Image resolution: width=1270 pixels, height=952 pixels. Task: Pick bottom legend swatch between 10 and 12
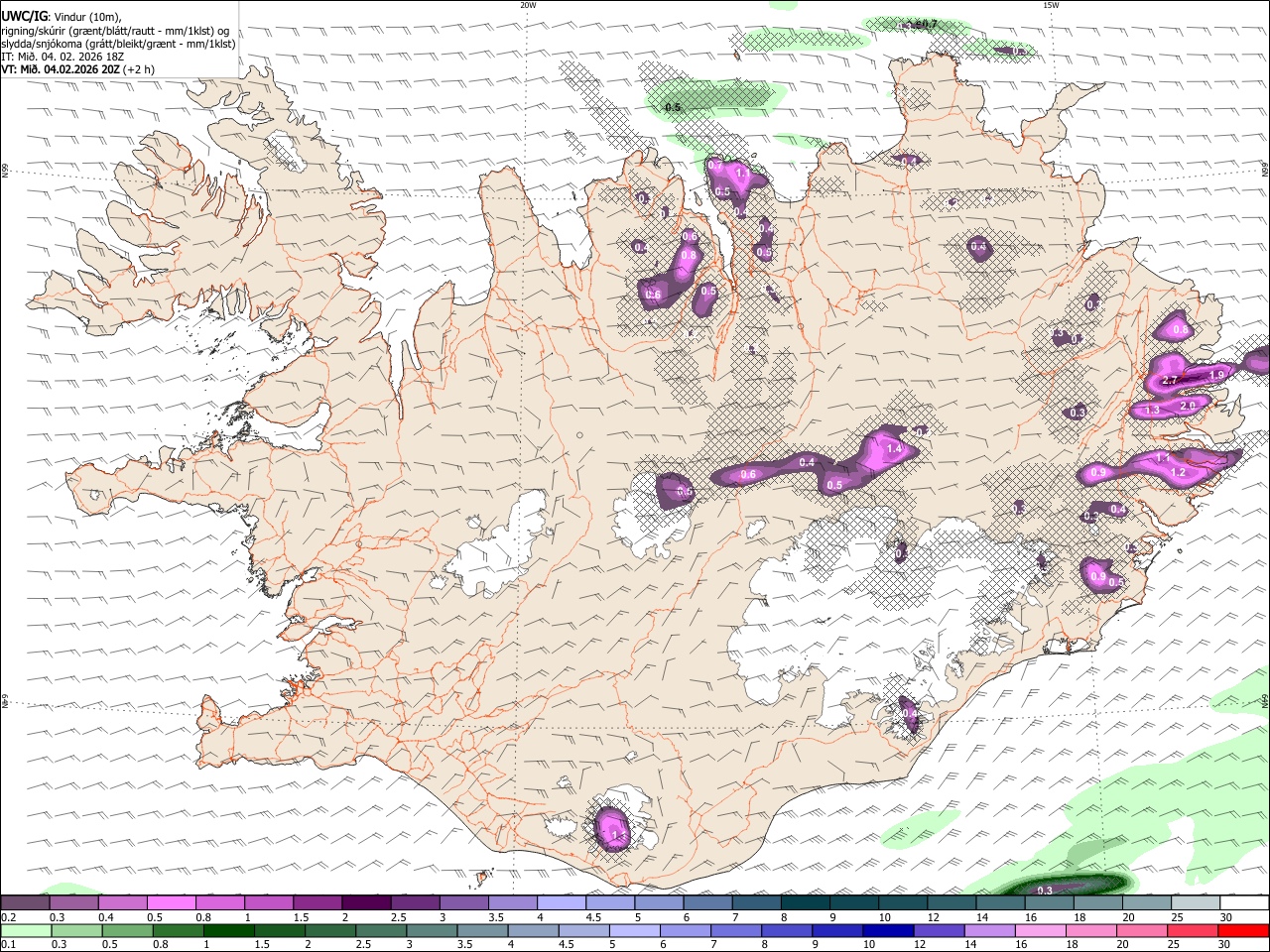(x=890, y=930)
